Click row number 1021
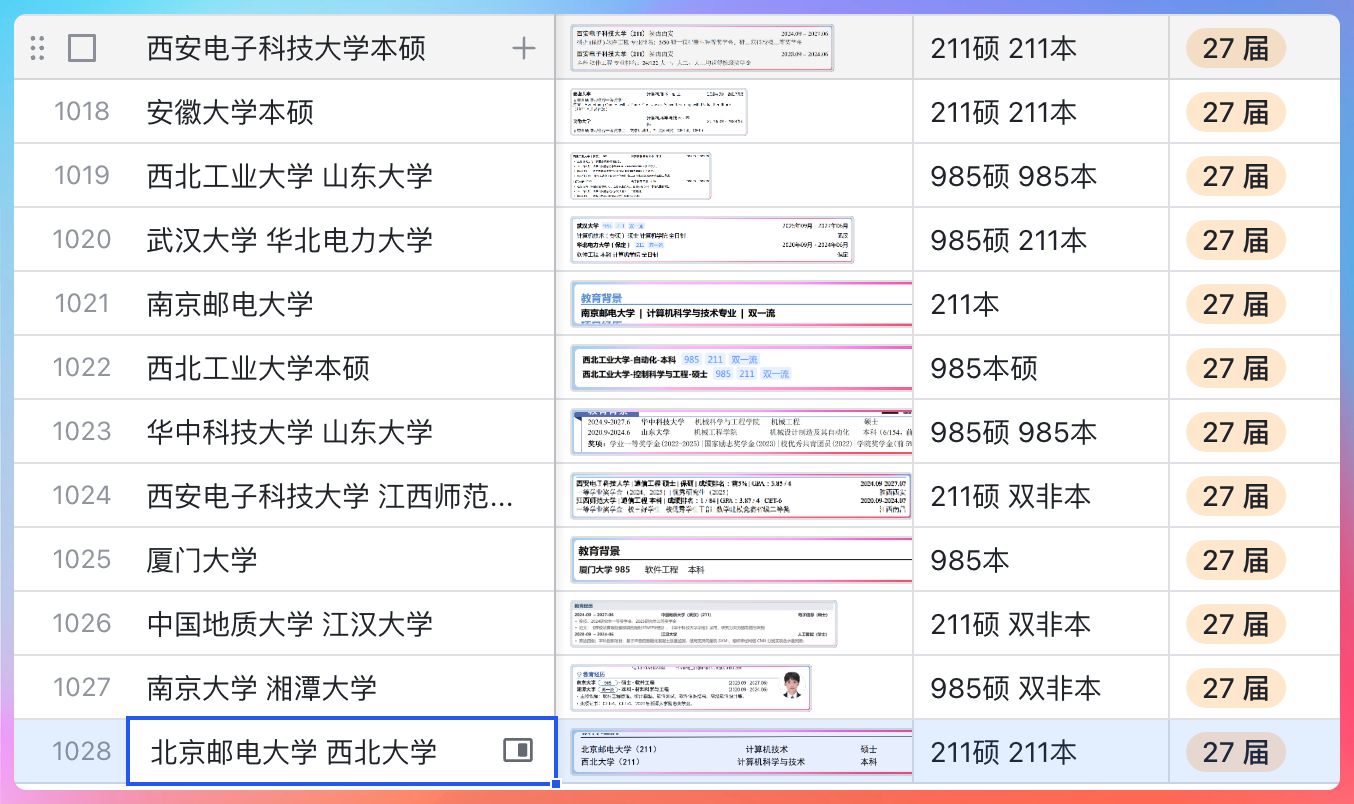 tap(82, 304)
